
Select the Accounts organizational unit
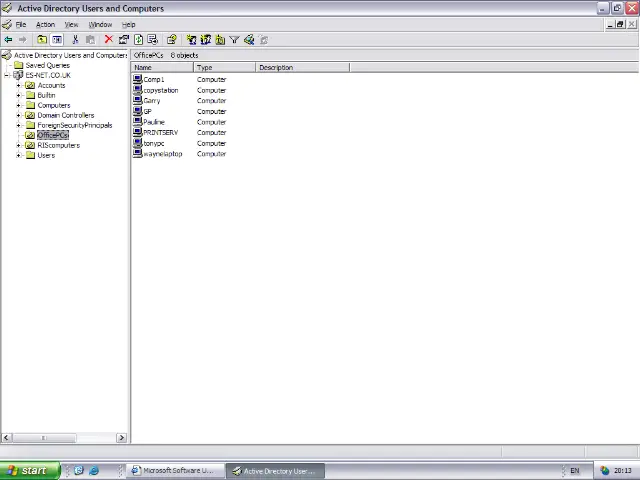(51, 85)
